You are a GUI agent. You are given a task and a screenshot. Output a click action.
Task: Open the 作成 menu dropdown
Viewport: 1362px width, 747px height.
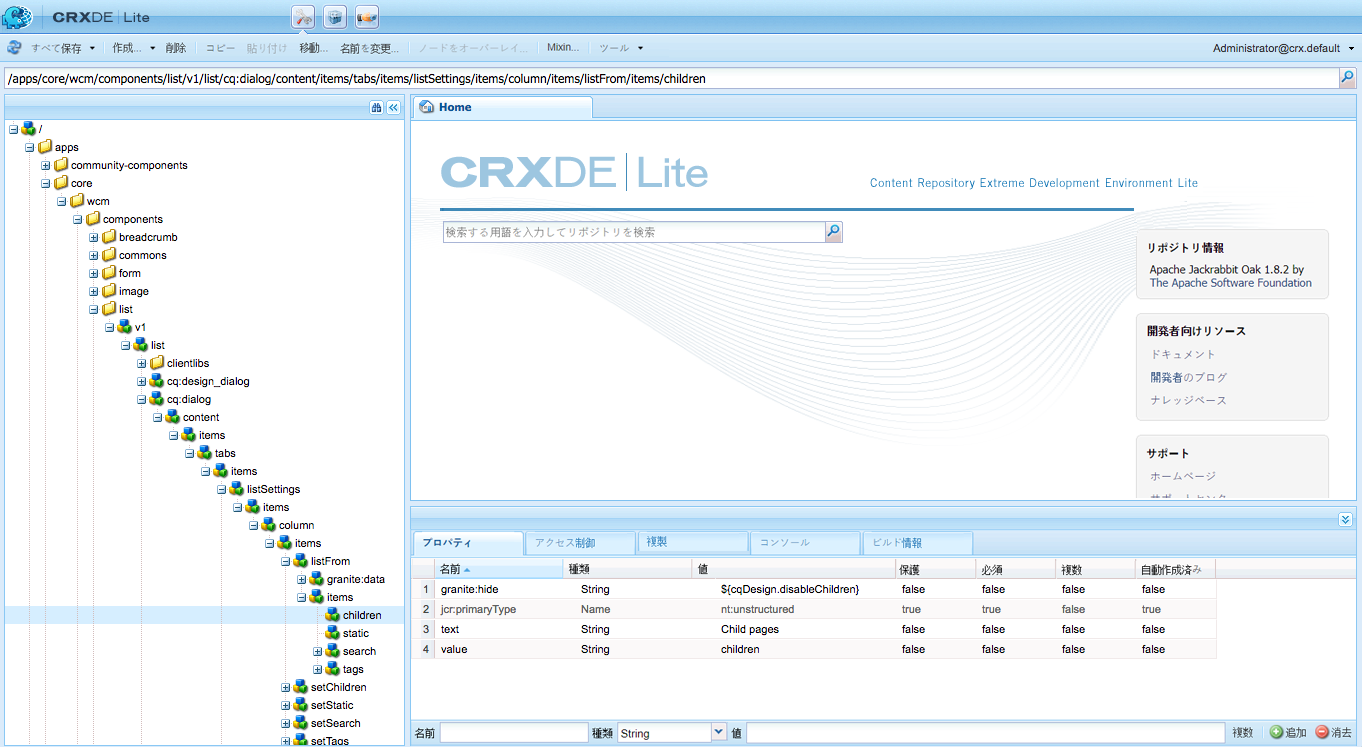(152, 48)
